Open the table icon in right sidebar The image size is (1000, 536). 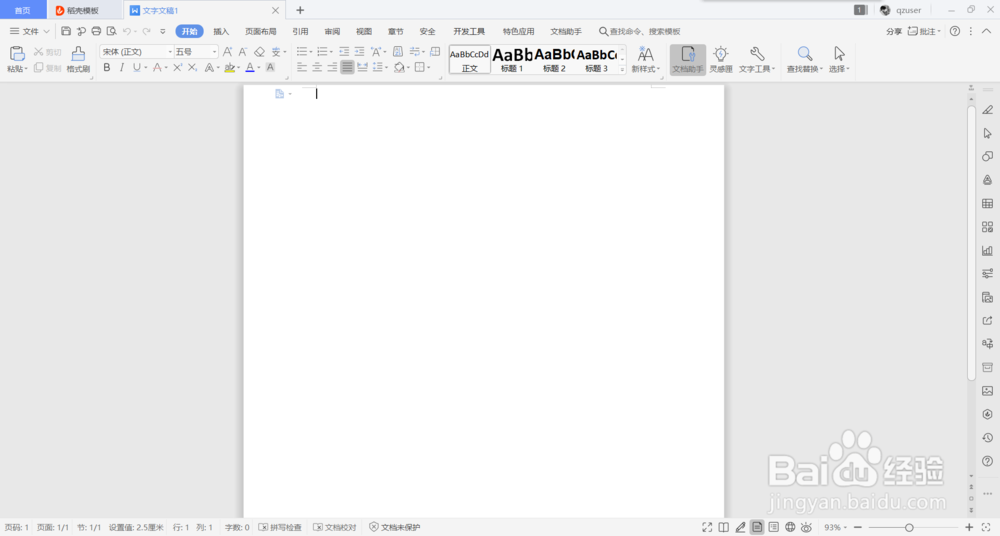pyautogui.click(x=987, y=204)
